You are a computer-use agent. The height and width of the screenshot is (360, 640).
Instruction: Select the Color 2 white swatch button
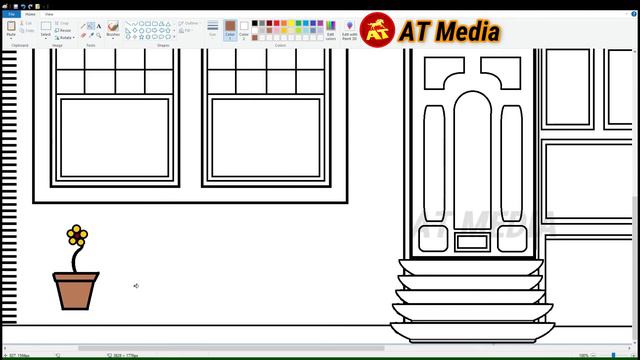tap(244, 30)
